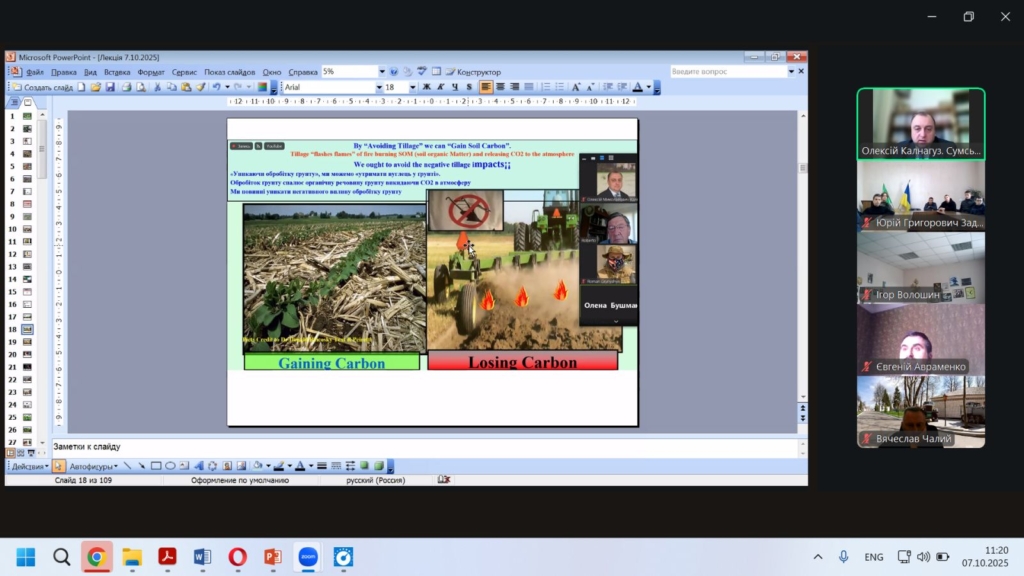Open the Вставка menu

click(117, 72)
